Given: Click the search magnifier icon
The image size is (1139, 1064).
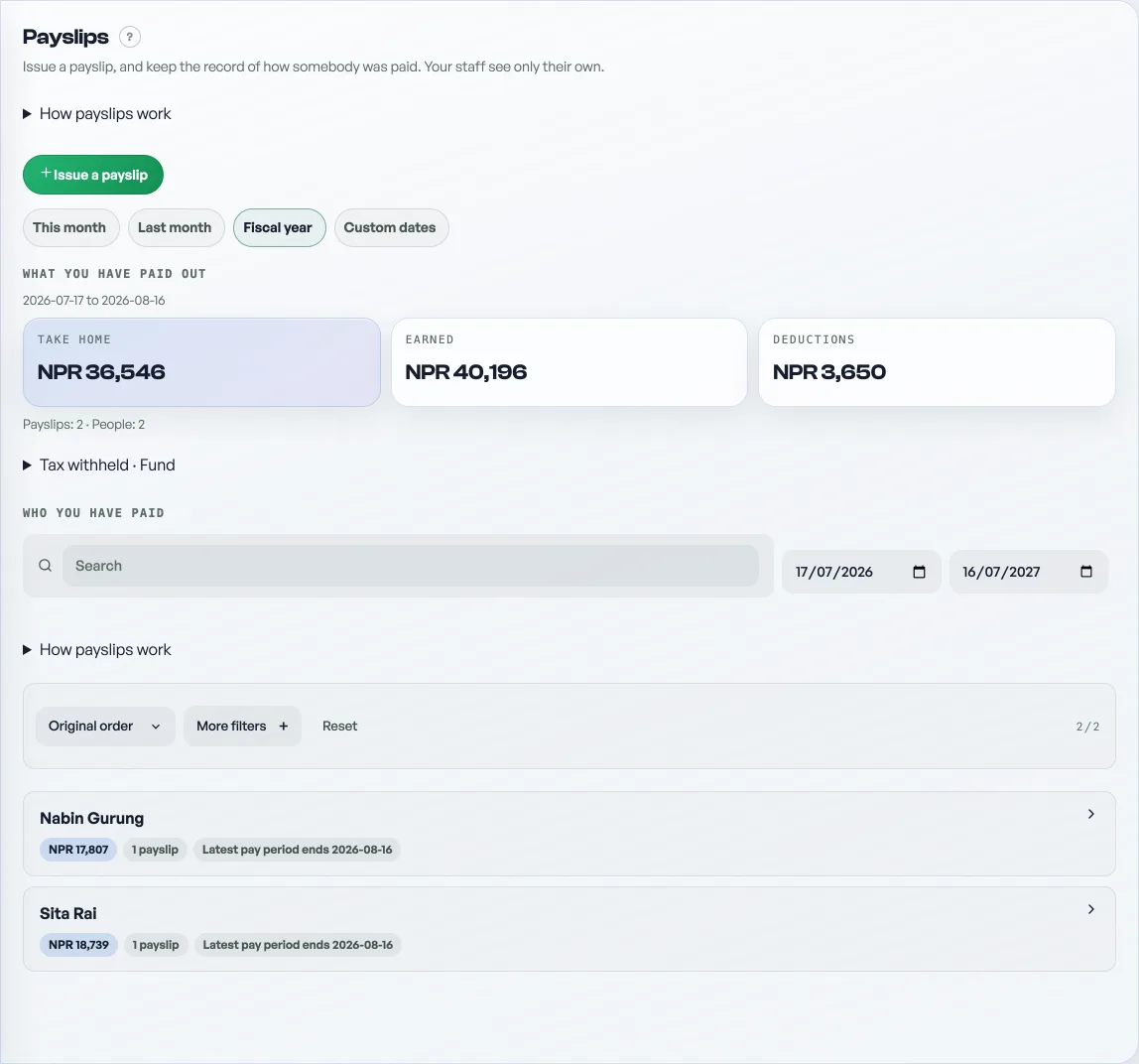Looking at the screenshot, I should [45, 566].
